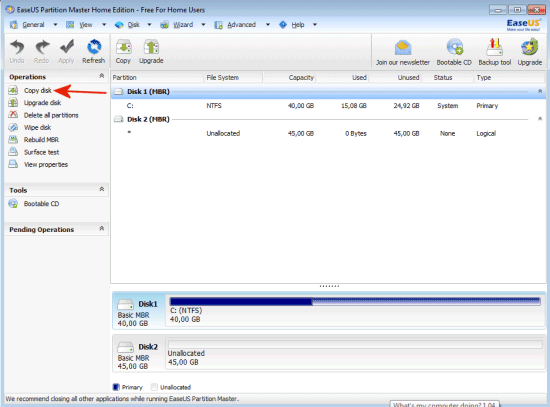550x407 pixels.
Task: Click the Upgrade star icon at the toolbar's right end
Action: click(529, 47)
